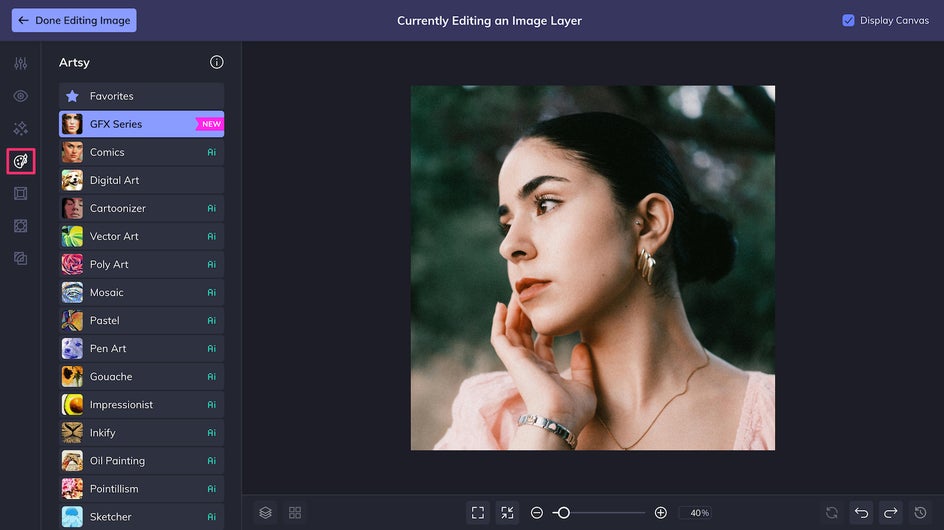Image resolution: width=944 pixels, height=530 pixels.
Task: Click the redo arrow button
Action: (x=890, y=513)
